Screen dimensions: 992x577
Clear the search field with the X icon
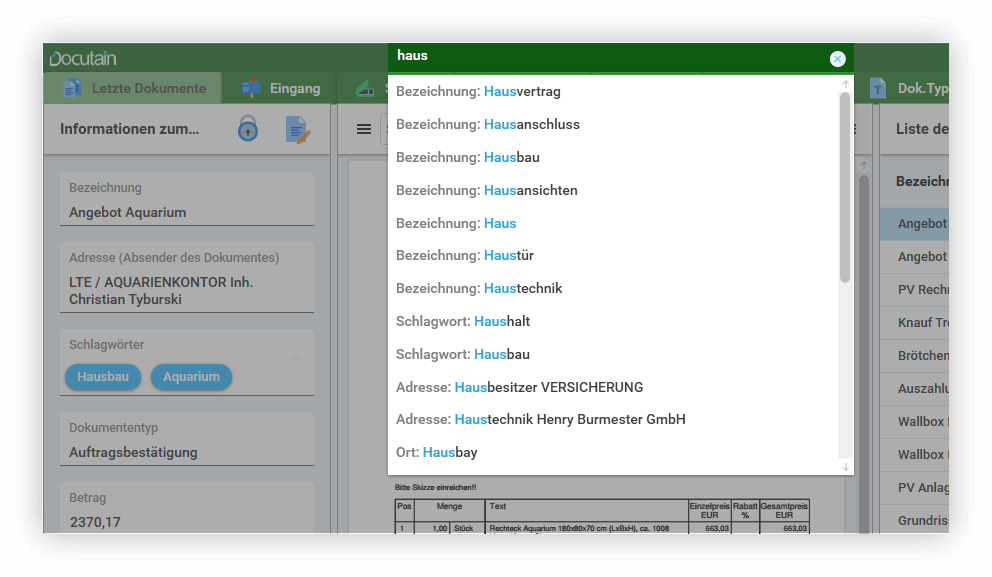pyautogui.click(x=837, y=59)
